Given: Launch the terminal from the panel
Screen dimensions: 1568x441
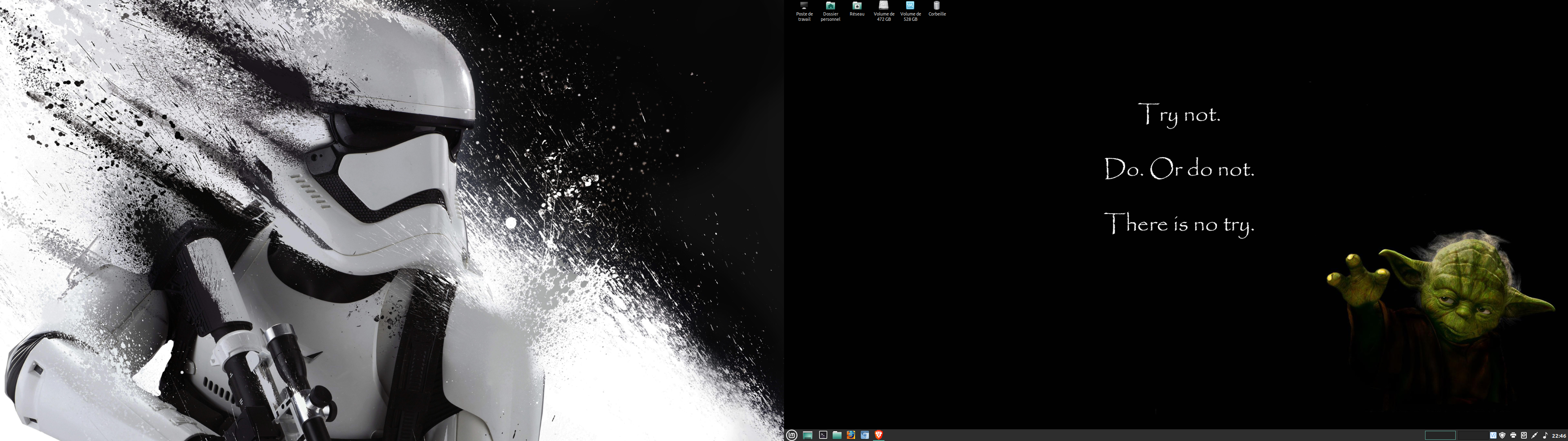Looking at the screenshot, I should point(823,435).
